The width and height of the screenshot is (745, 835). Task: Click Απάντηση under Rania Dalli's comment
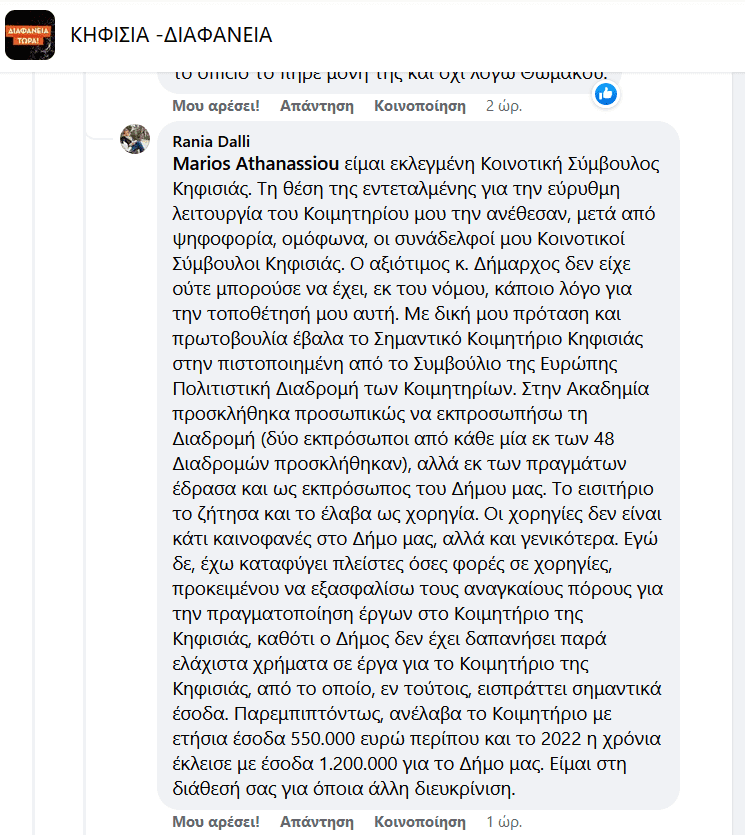[x=317, y=822]
